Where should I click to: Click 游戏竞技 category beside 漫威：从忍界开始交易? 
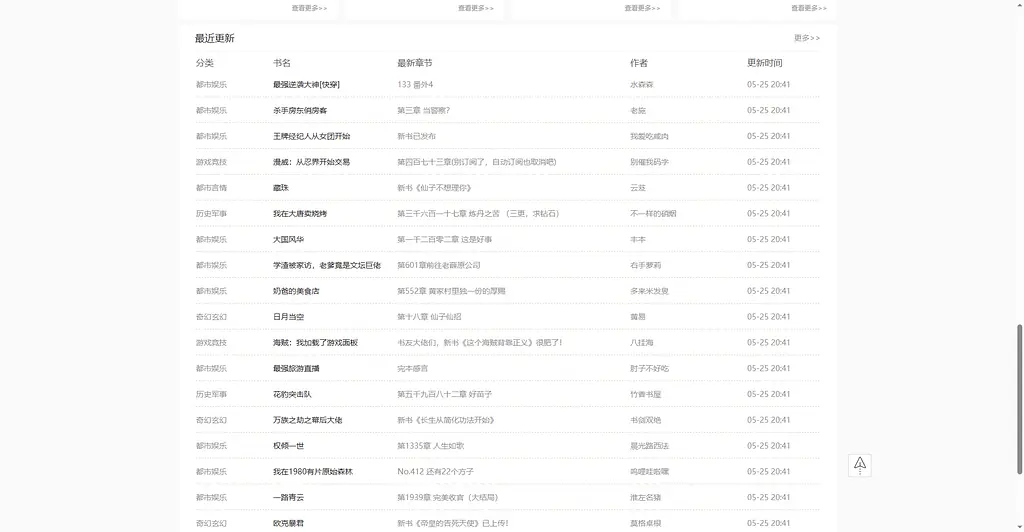211,162
